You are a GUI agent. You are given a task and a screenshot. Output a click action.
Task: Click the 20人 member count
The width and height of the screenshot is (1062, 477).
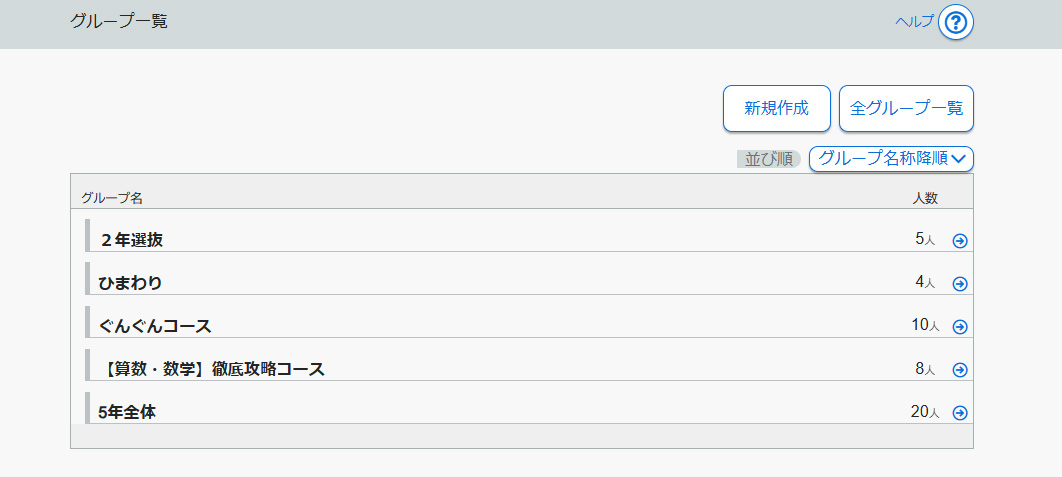(924, 412)
